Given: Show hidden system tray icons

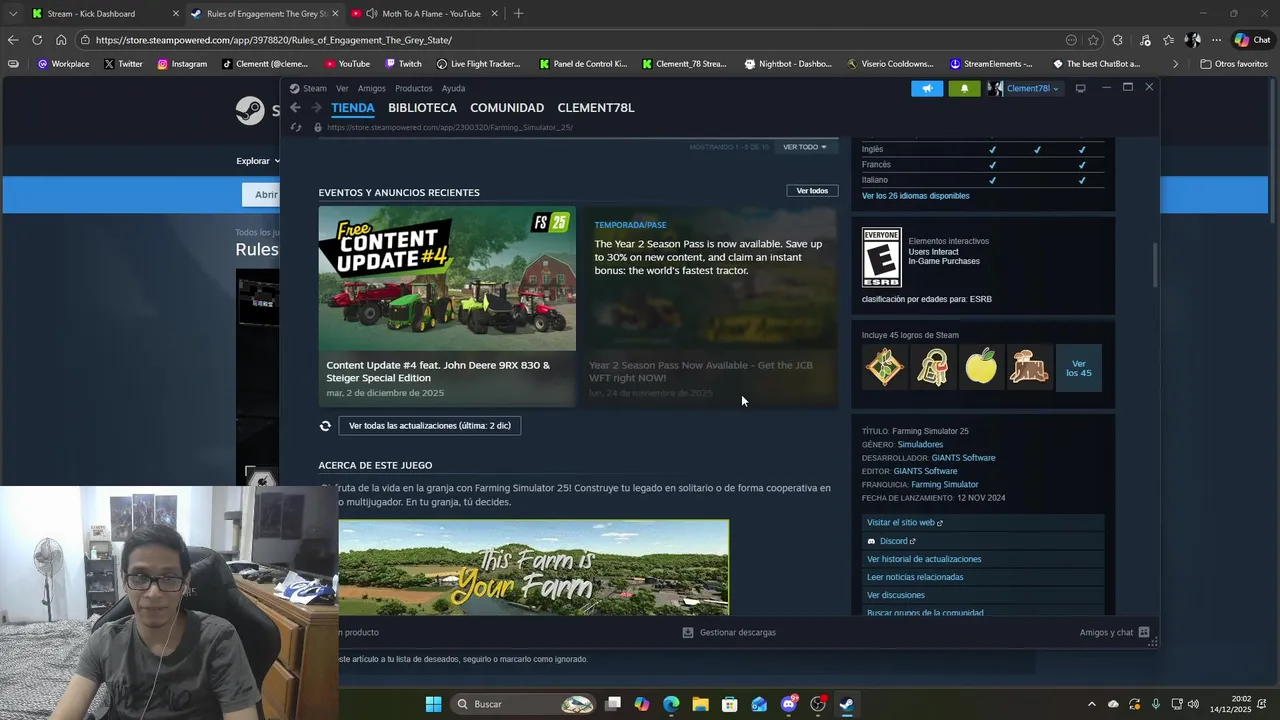Looking at the screenshot, I should pos(1091,704).
